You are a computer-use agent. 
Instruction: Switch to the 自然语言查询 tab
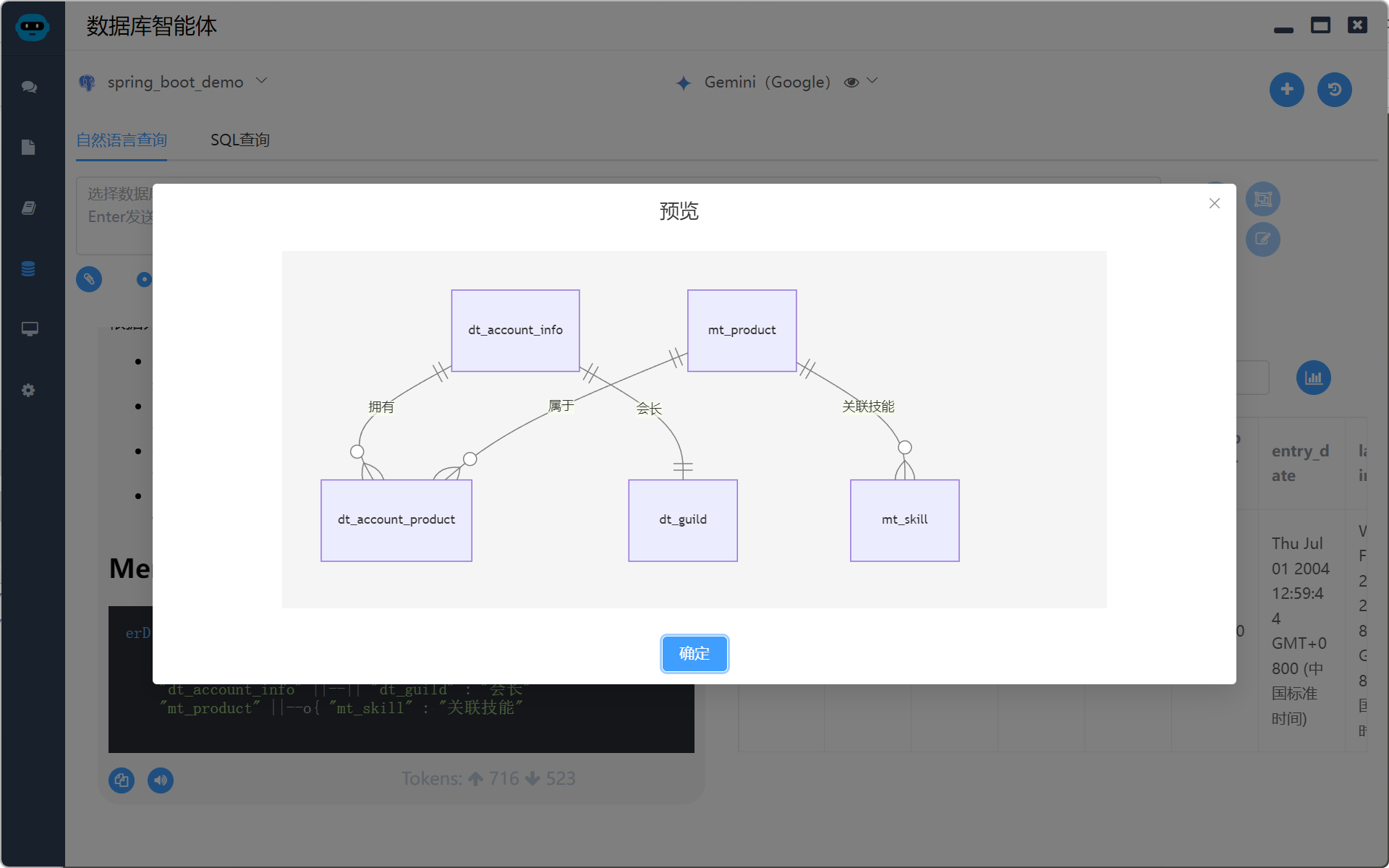pos(122,140)
